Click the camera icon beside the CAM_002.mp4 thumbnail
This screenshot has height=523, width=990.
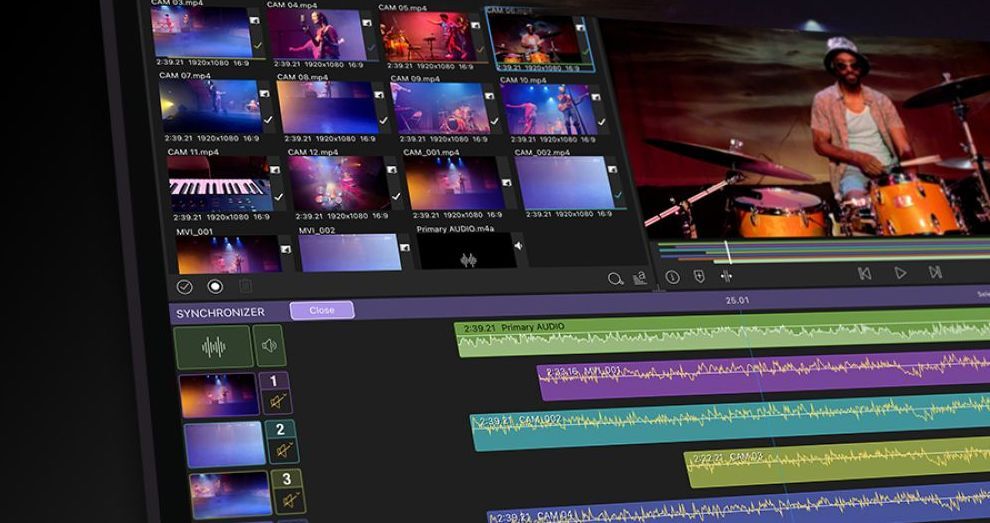point(612,170)
